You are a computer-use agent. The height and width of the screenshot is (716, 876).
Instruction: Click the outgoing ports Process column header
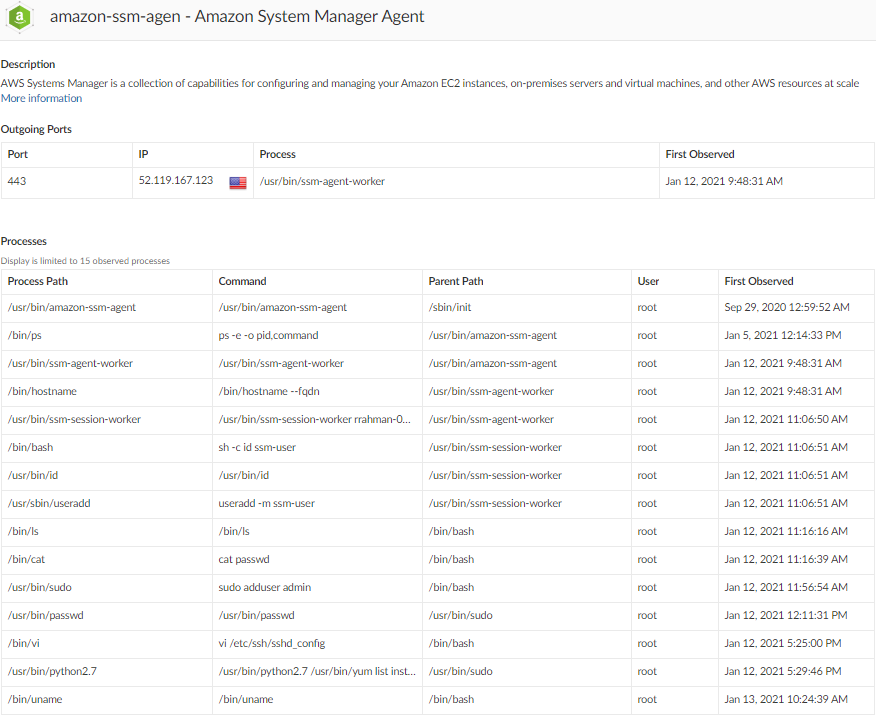(x=277, y=154)
